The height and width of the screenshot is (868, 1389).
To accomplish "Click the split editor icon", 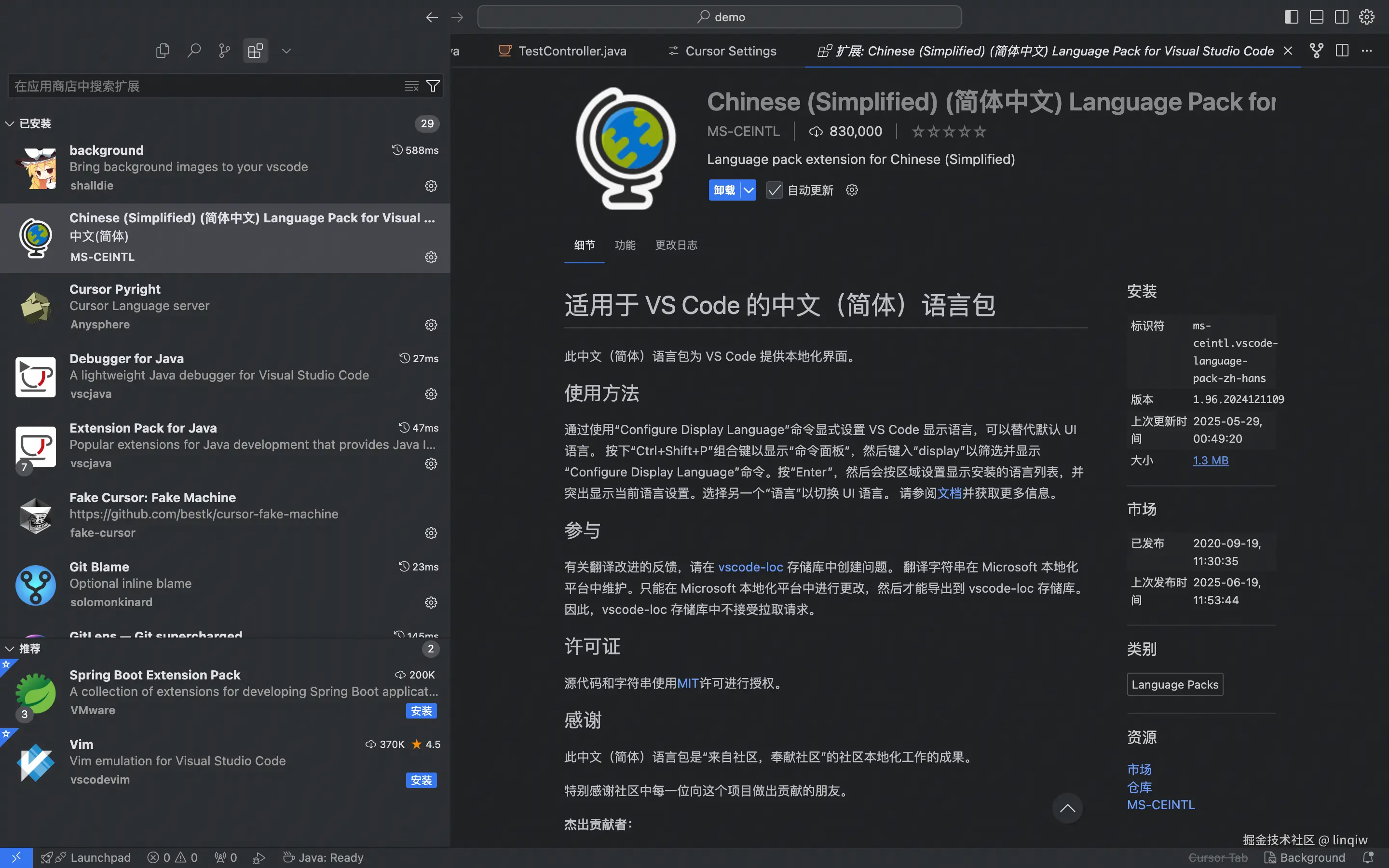I will tap(1342, 51).
